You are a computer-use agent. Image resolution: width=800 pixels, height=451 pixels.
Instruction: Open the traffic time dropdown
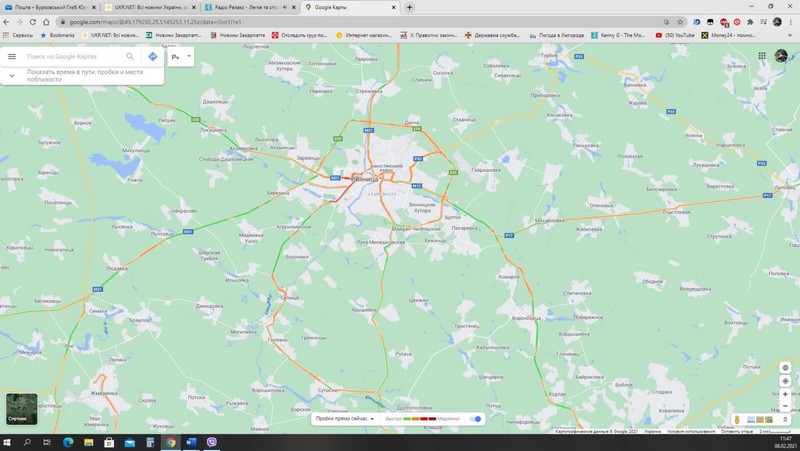(344, 419)
